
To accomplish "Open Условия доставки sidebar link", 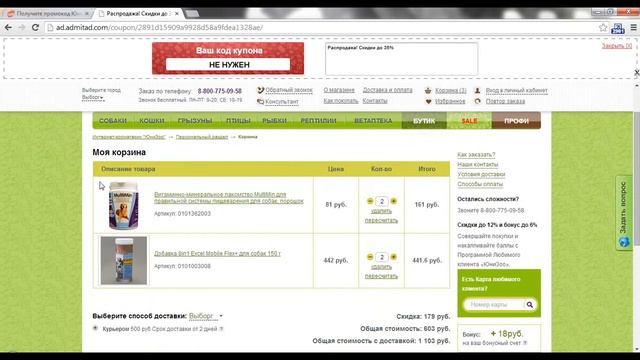I will [481, 174].
